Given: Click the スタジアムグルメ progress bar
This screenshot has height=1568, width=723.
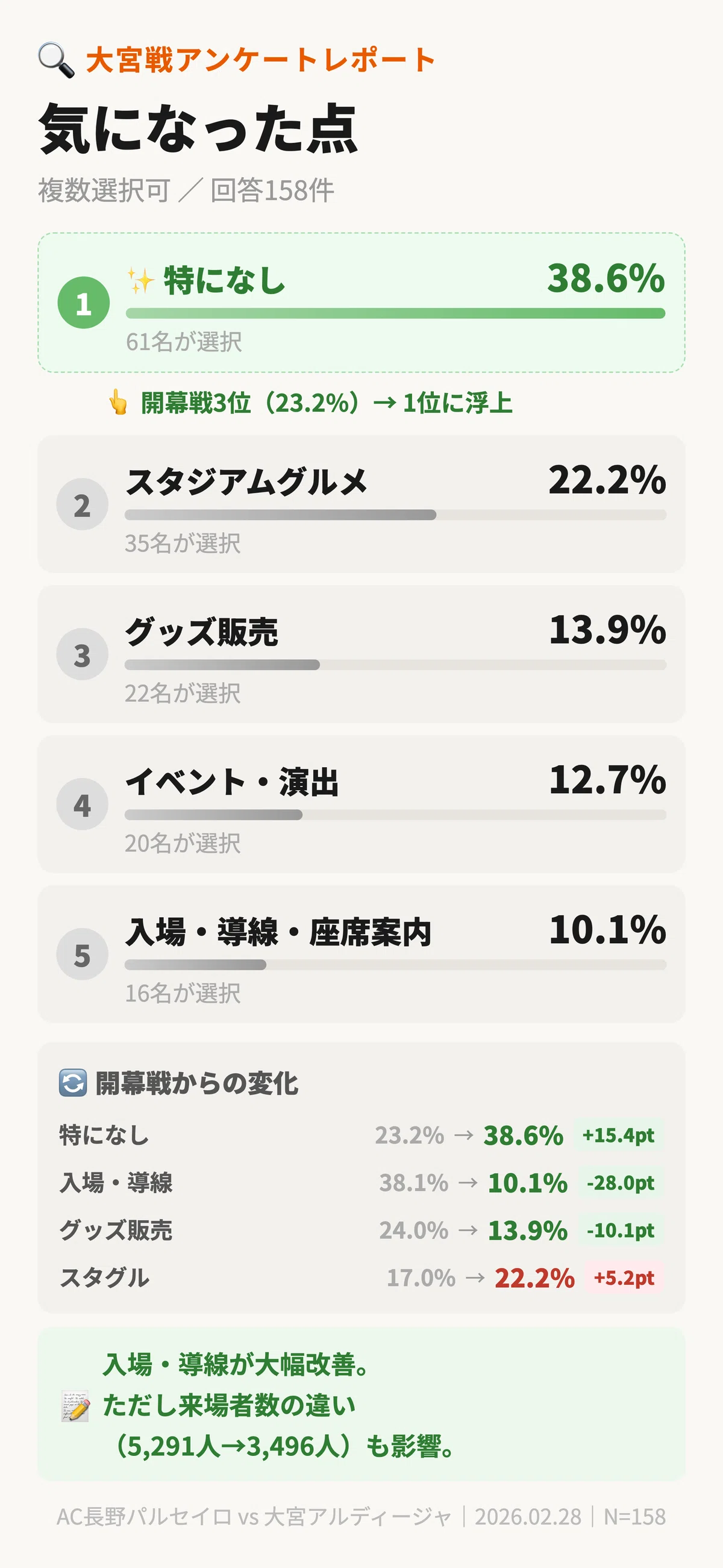Looking at the screenshot, I should pos(396,515).
